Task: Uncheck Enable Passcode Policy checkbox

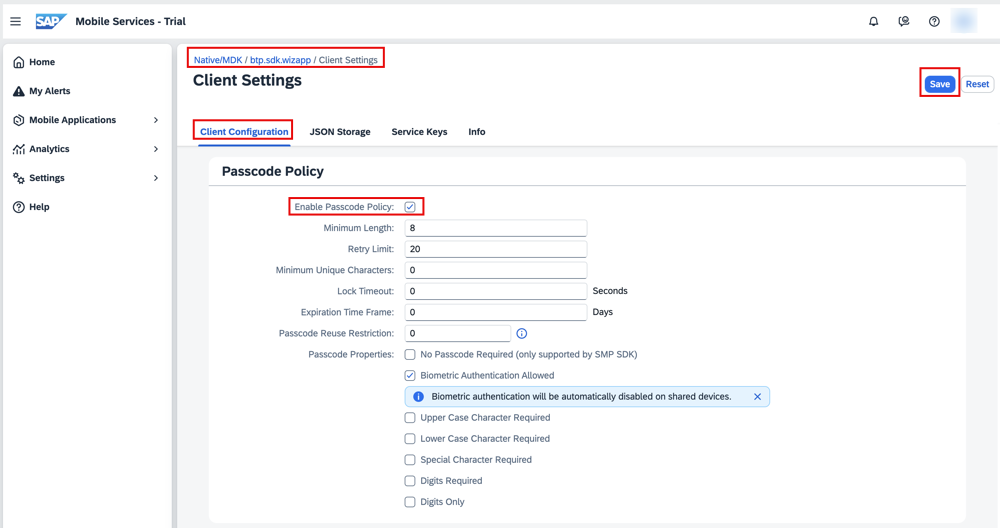Action: pos(410,207)
